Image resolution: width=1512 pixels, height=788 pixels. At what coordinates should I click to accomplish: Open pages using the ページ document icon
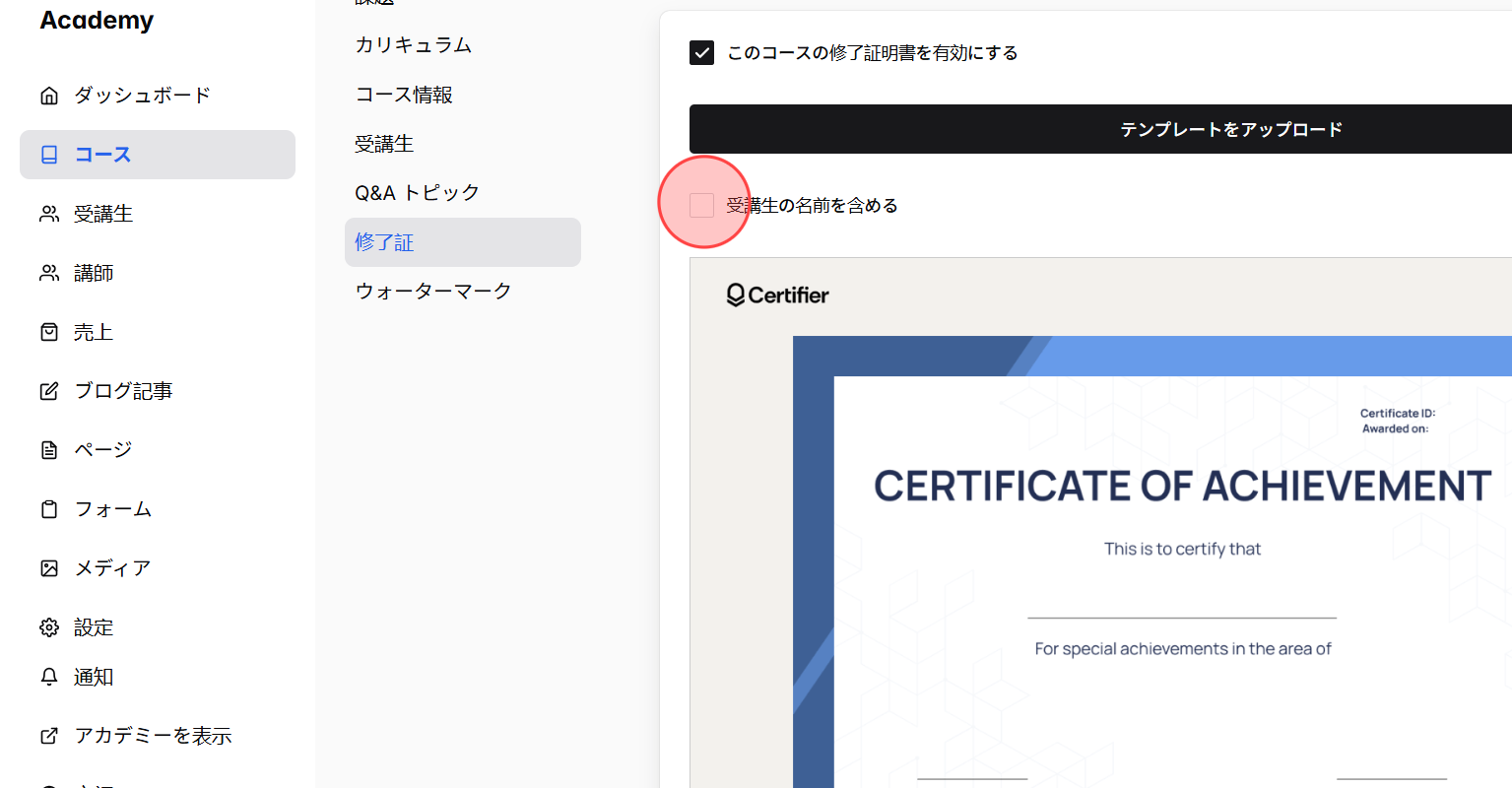click(48, 449)
